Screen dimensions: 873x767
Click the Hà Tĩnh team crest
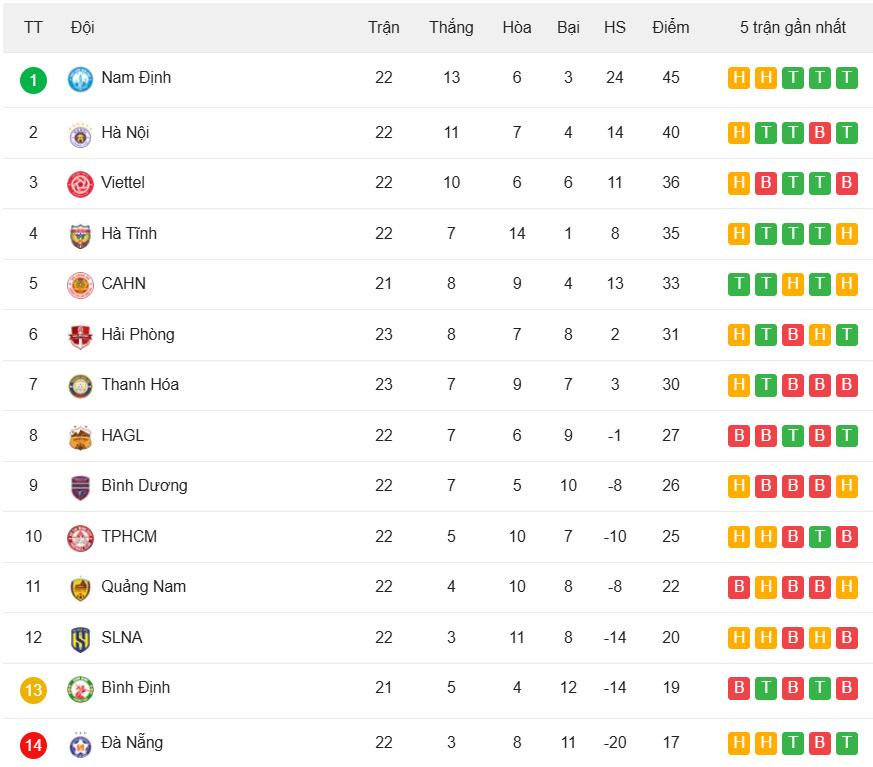(80, 234)
